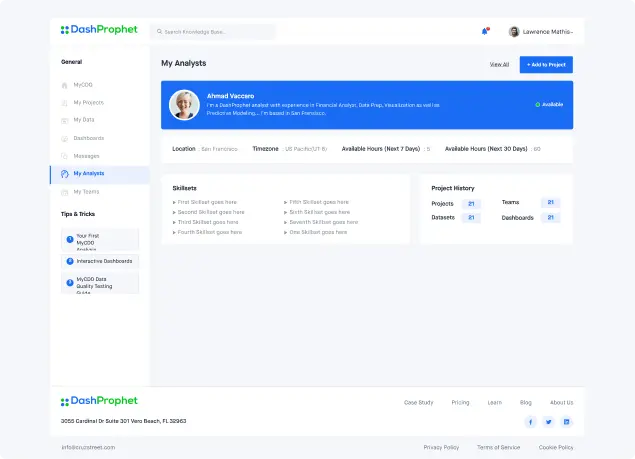Open the Privacy Policy footer link

(441, 447)
